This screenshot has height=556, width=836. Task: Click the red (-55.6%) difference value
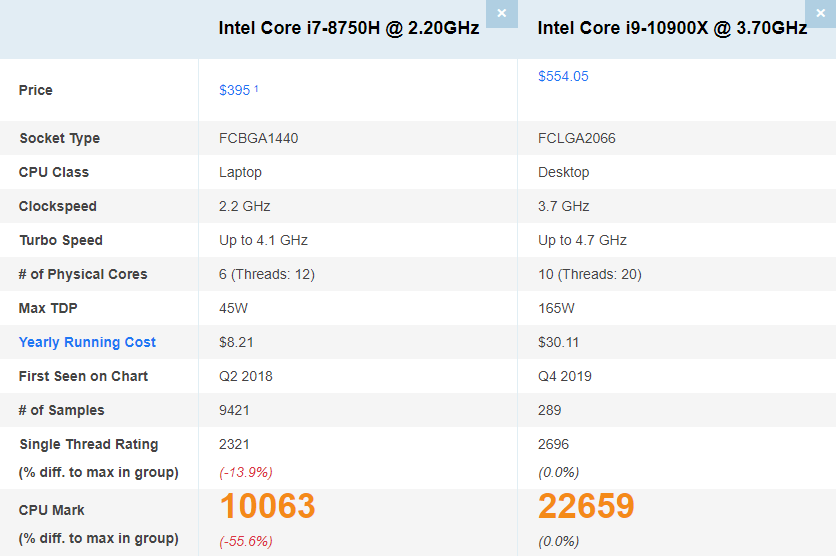pyautogui.click(x=245, y=541)
